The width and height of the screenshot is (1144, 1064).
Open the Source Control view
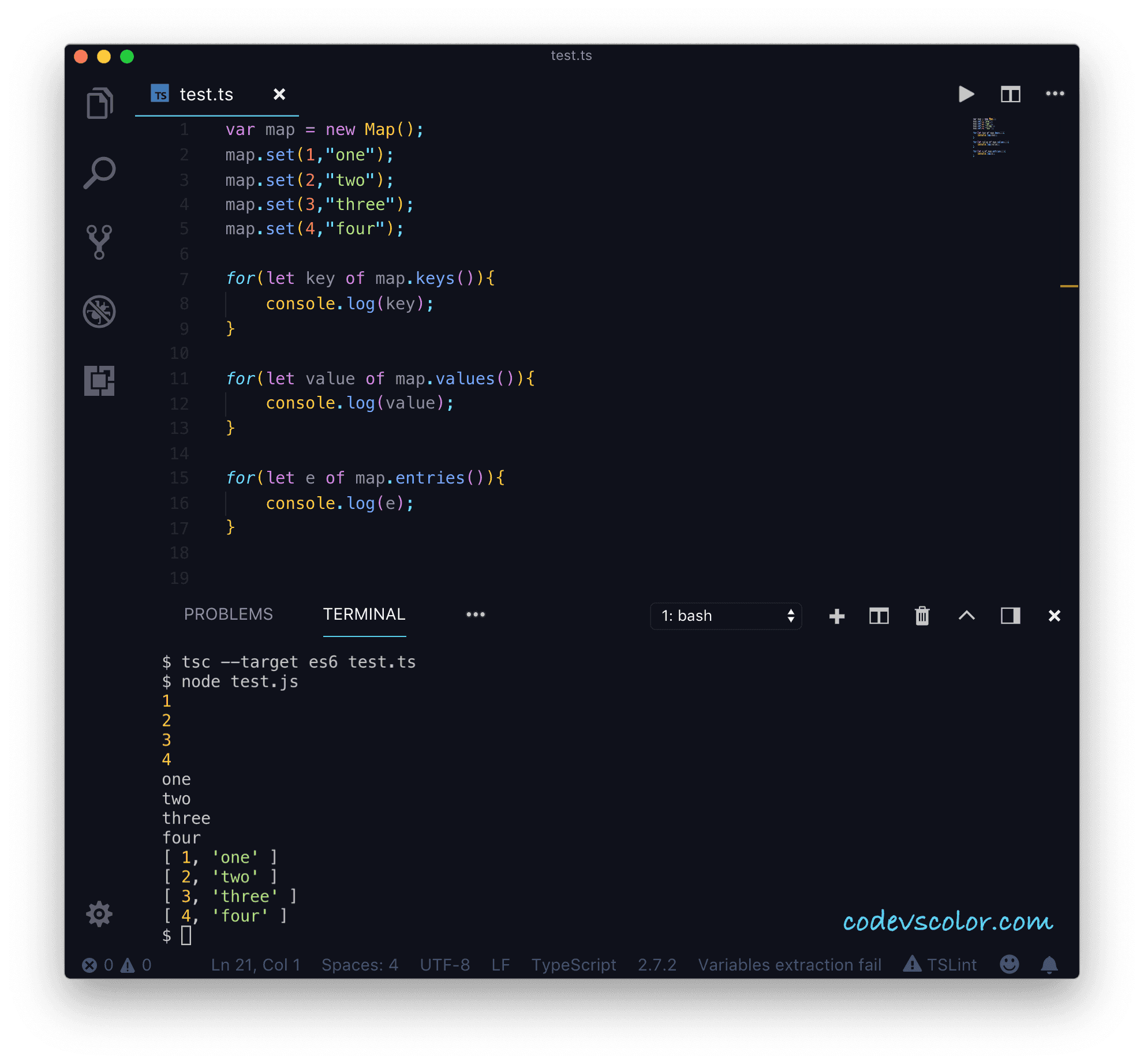pyautogui.click(x=99, y=242)
